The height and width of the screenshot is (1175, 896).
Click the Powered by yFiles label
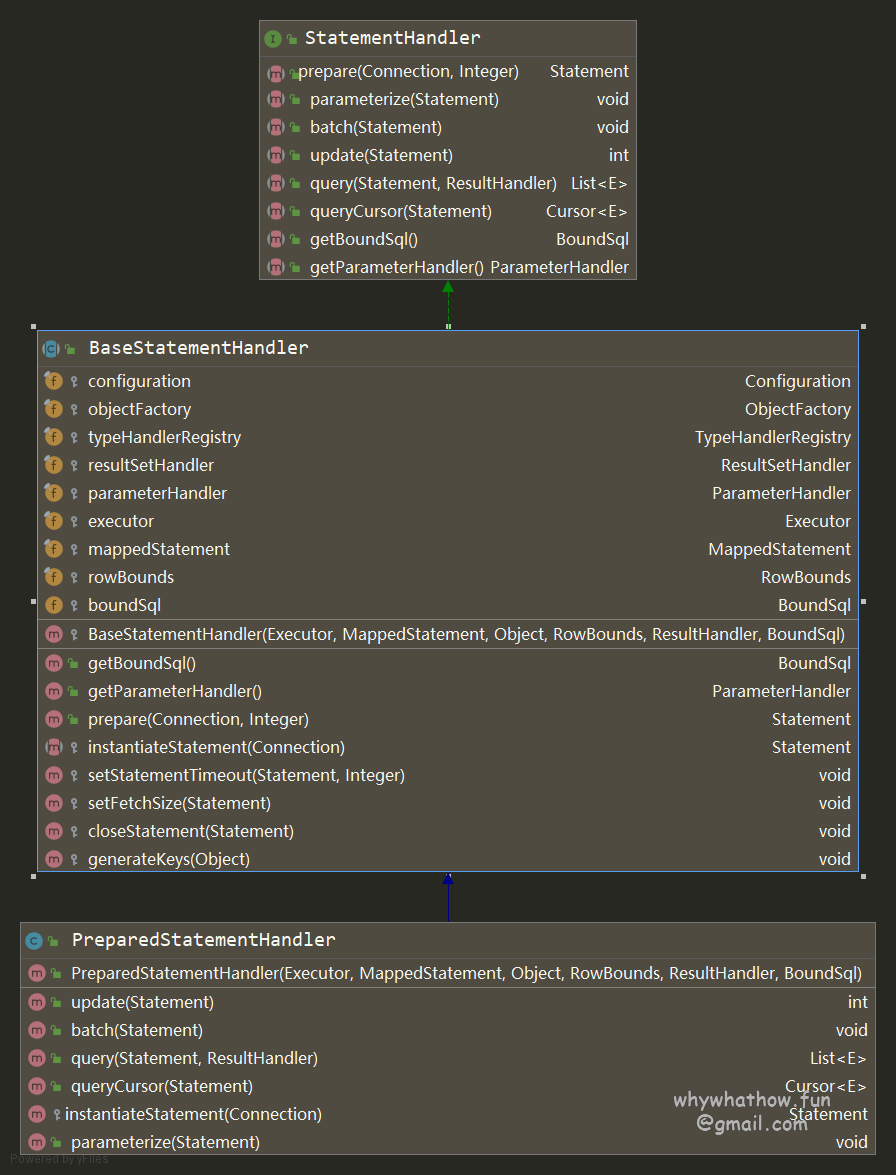pos(59,1159)
